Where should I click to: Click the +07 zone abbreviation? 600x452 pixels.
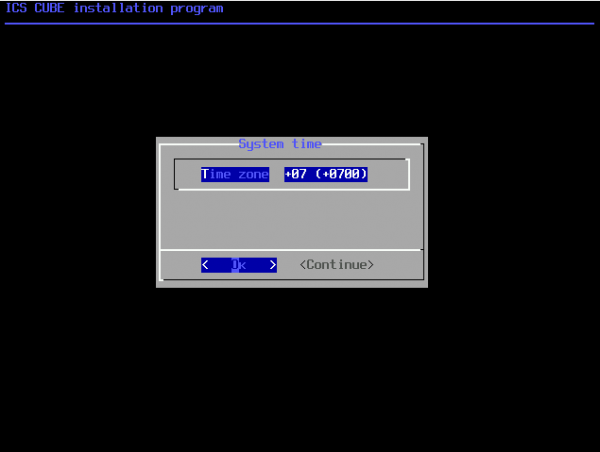coord(296,174)
